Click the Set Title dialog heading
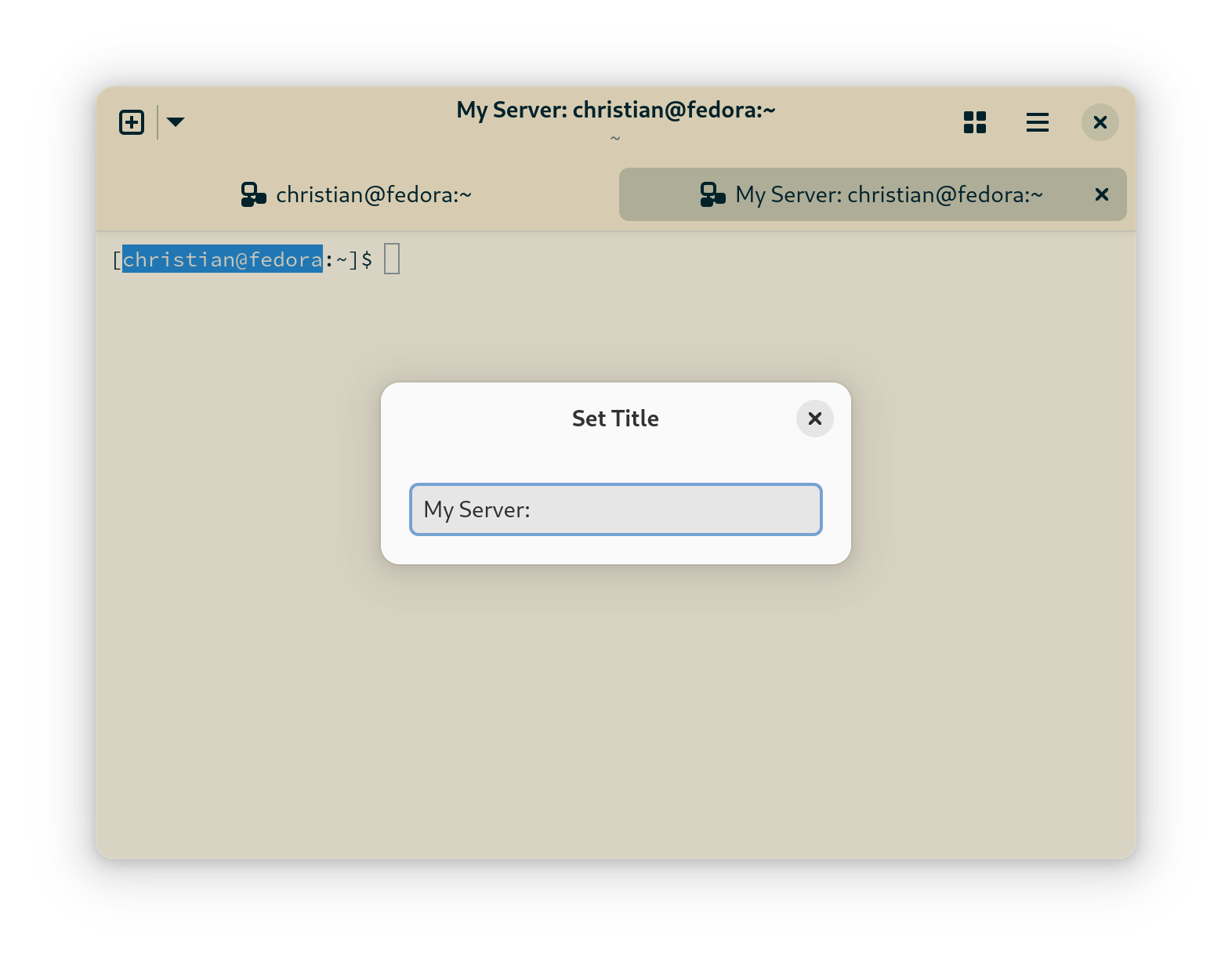The height and width of the screenshot is (964, 1232). coord(615,419)
